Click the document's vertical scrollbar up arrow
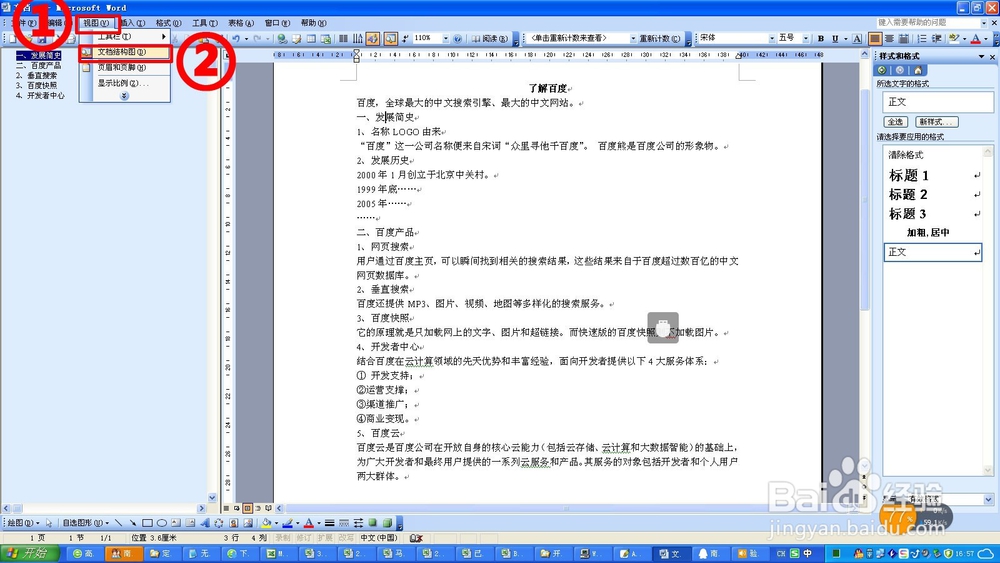Screen dimensions: 1000x563 tap(865, 55)
